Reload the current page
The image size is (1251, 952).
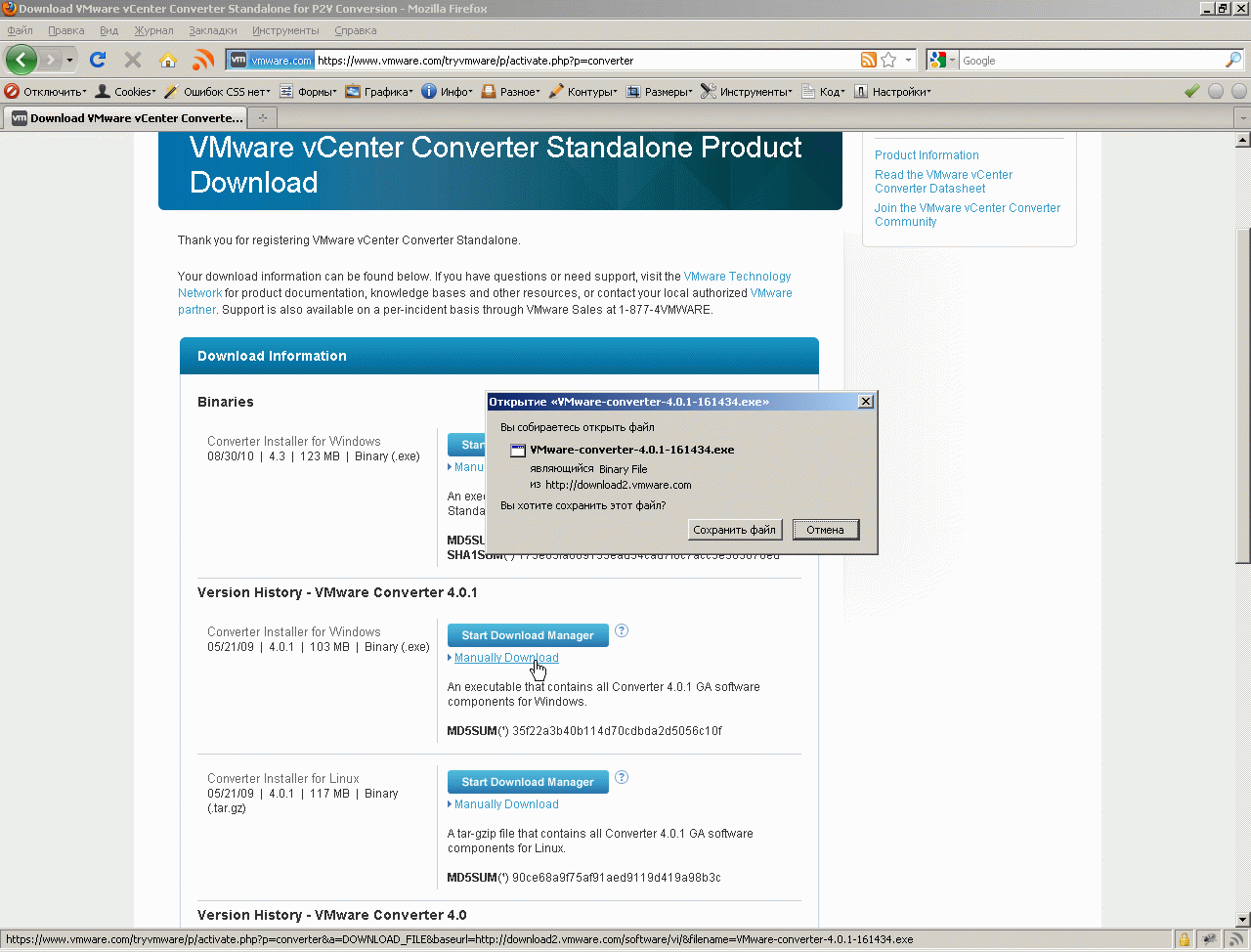(98, 60)
